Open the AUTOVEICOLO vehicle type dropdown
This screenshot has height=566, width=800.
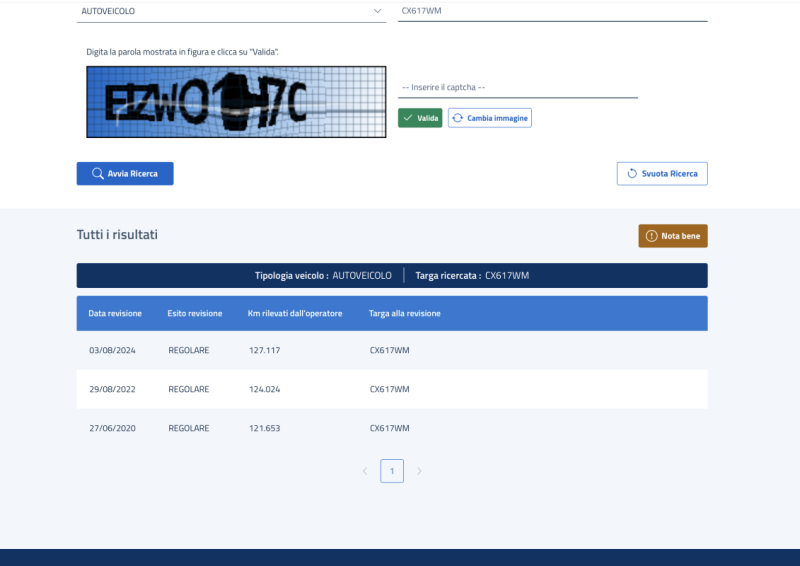231,11
